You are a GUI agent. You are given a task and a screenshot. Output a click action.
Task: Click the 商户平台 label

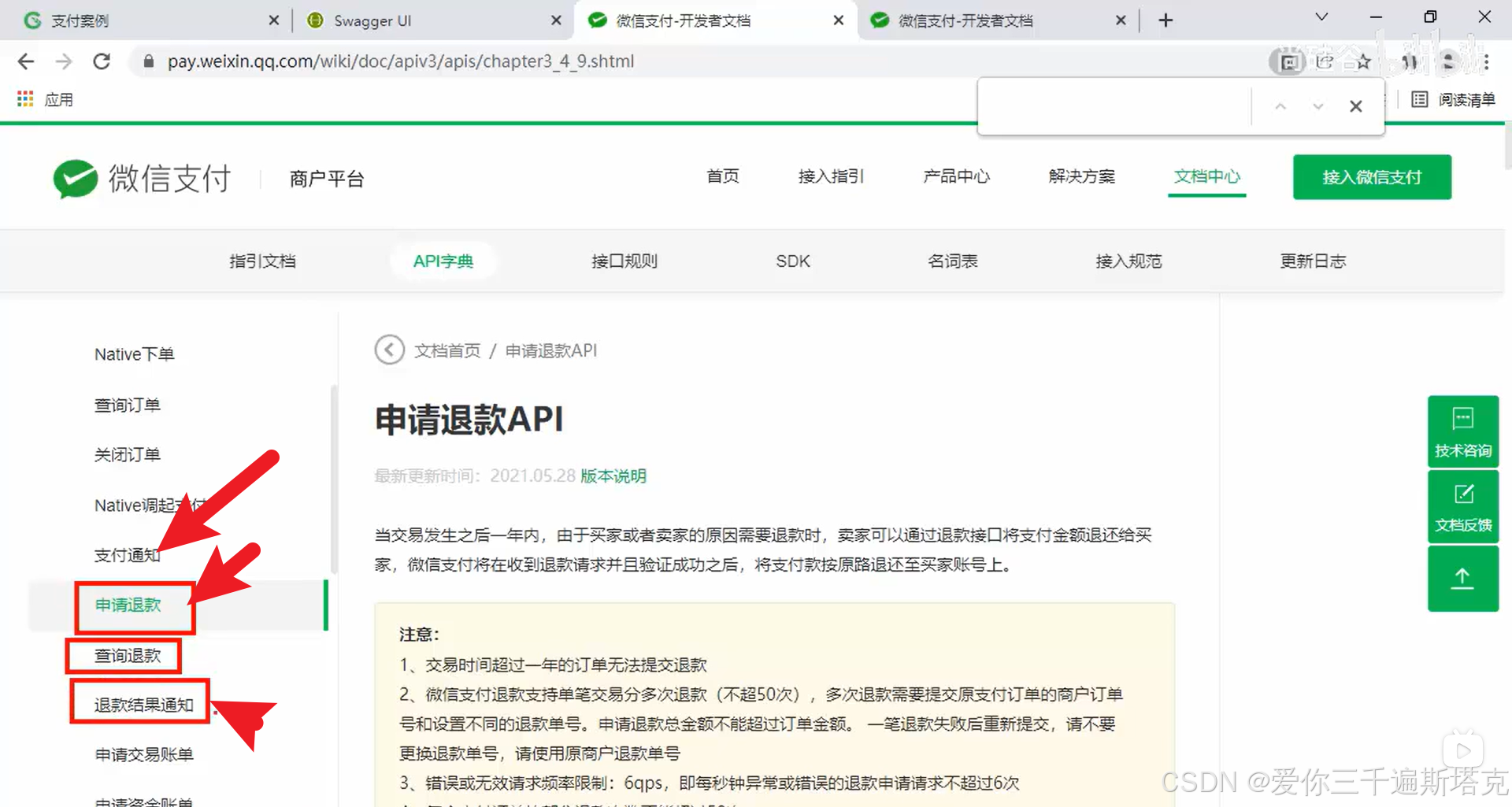pyautogui.click(x=326, y=180)
